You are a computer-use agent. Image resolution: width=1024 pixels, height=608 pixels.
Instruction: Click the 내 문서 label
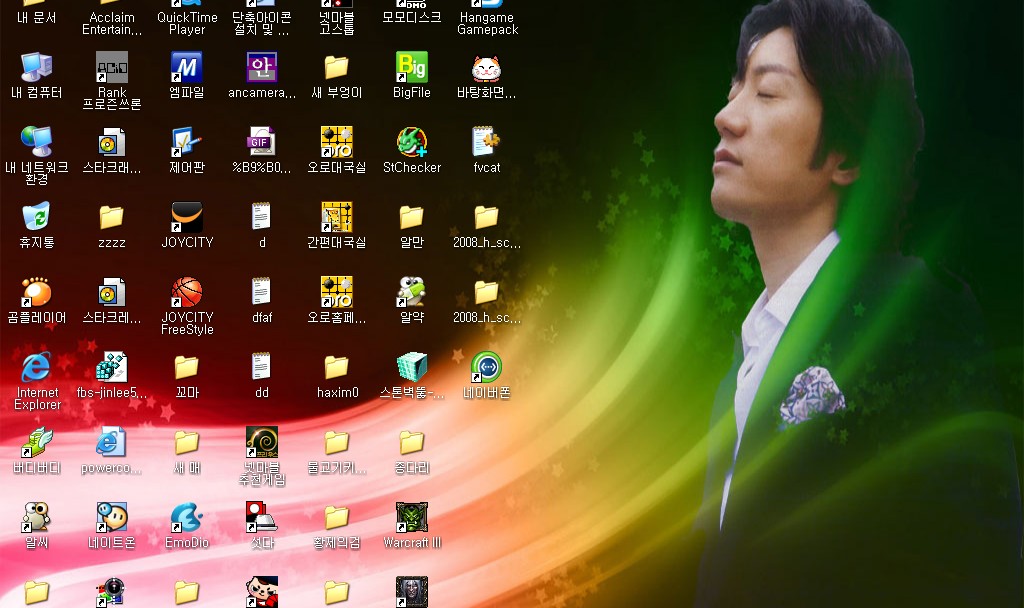(37, 18)
